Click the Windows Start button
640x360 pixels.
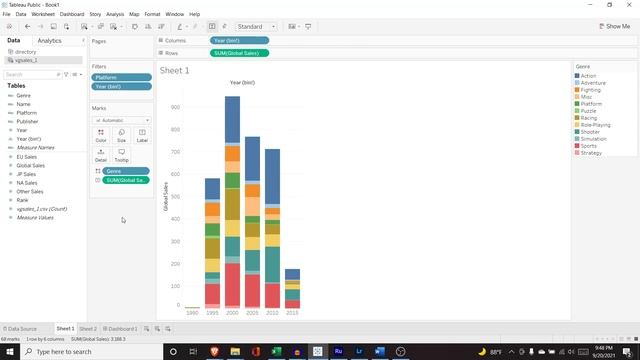pos(10,351)
